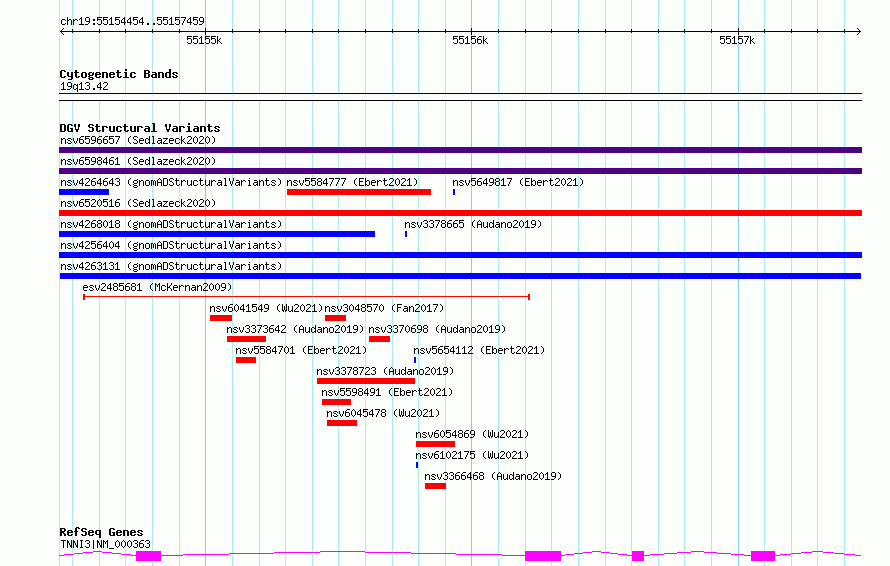Click the nsv4256404 gnomAD blue bar
890x566 pixels.
pyautogui.click(x=460, y=255)
